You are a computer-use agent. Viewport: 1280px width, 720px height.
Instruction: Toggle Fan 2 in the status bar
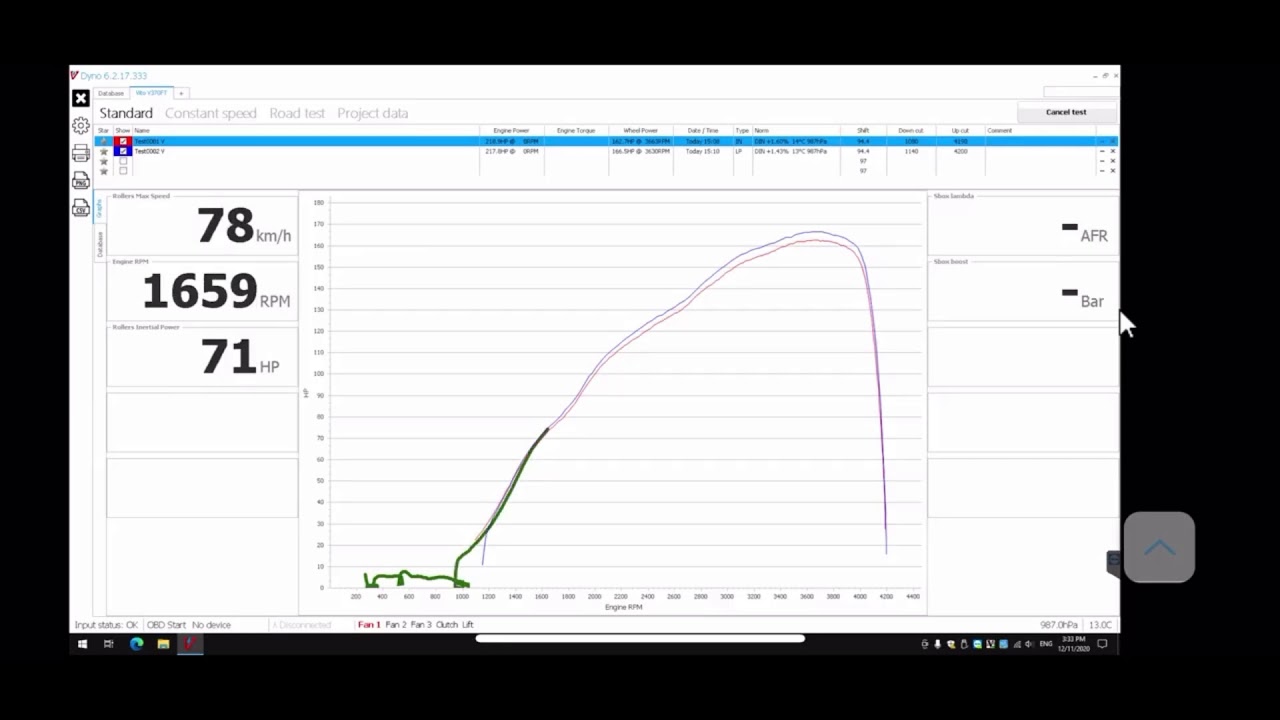pos(396,625)
